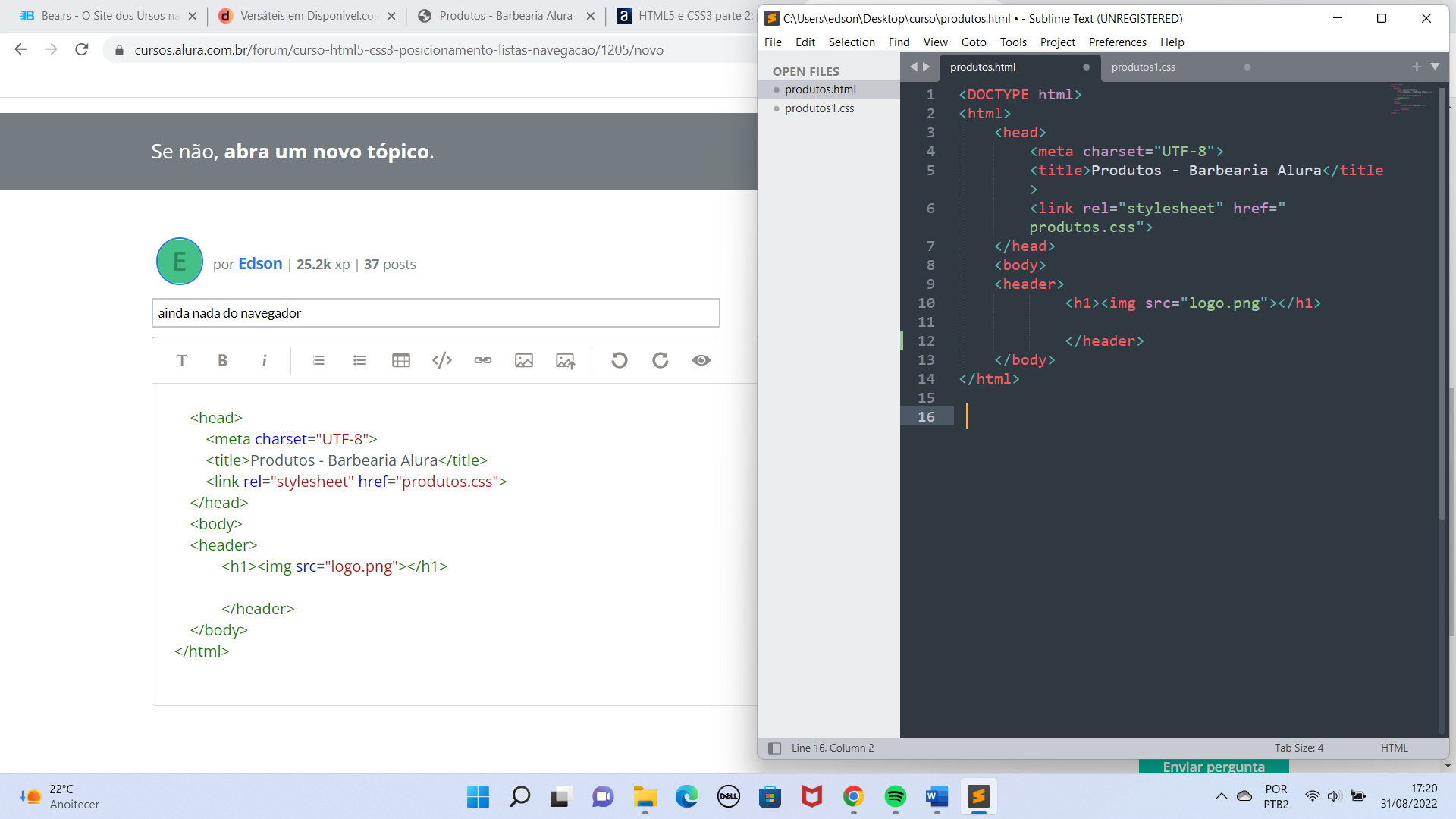Open Microsoft Edge from taskbar

687,797
